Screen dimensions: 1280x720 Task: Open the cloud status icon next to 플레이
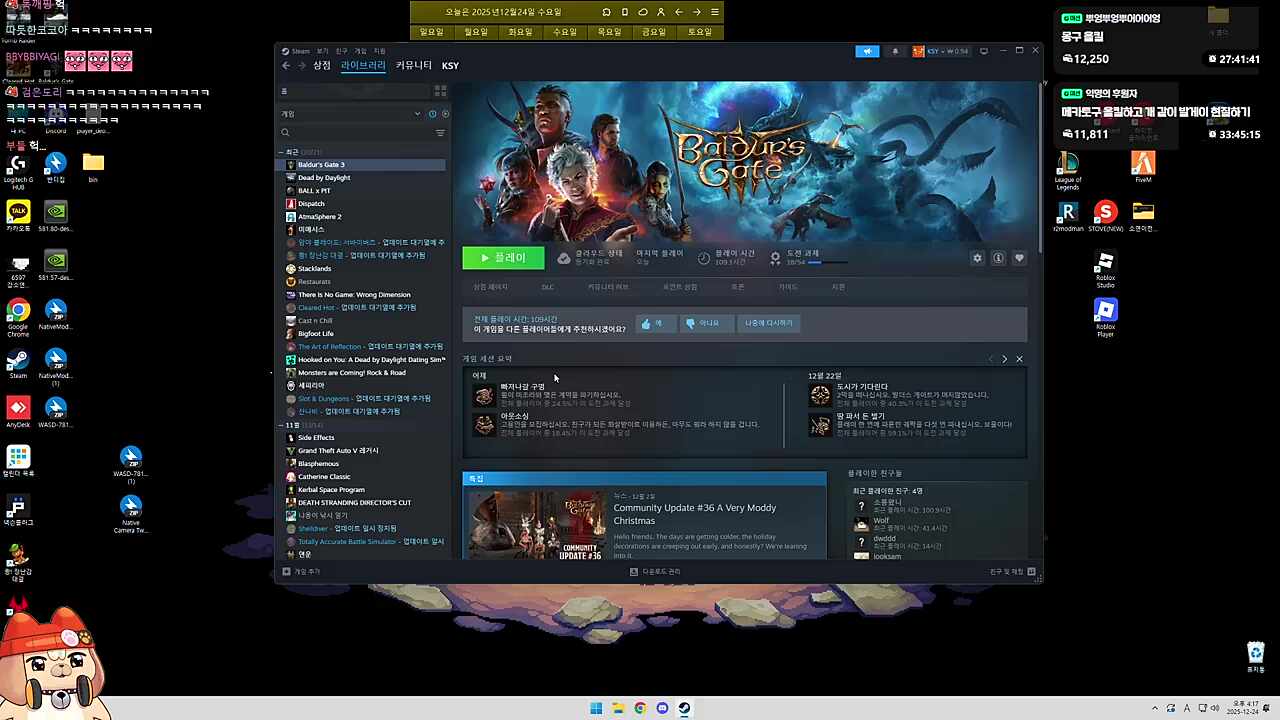tap(564, 258)
